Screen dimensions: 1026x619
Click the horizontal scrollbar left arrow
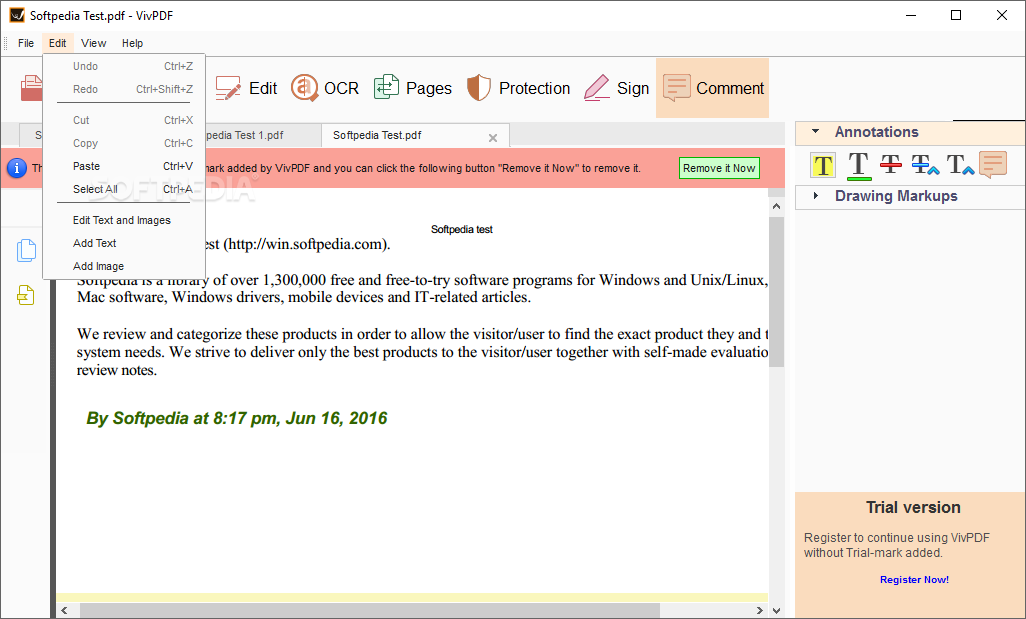point(64,610)
